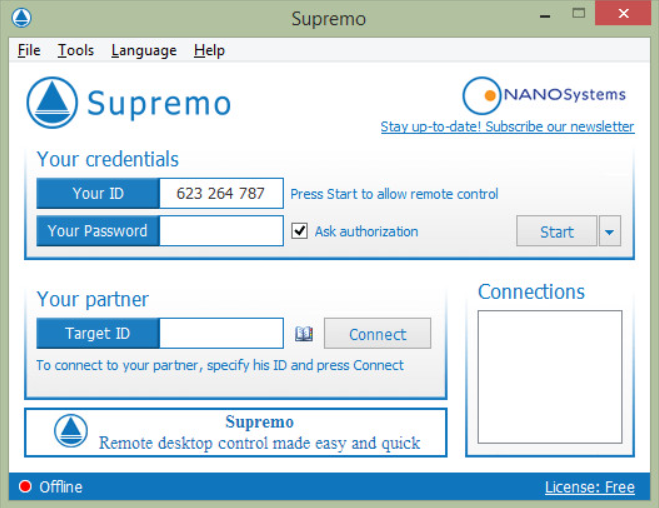This screenshot has width=659, height=508.
Task: Click the License: Free link
Action: coord(590,487)
